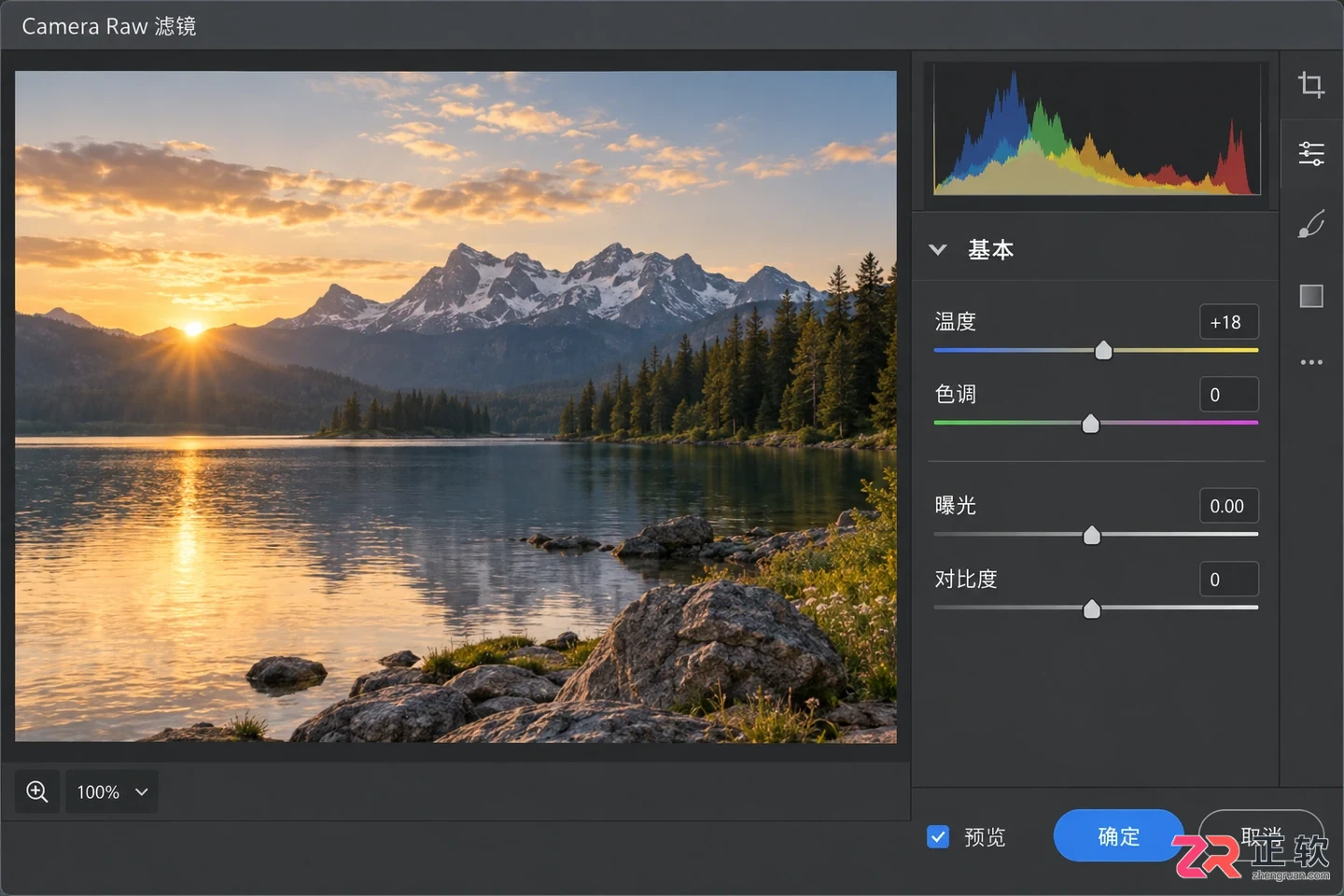
Task: Click the 色调 tint slider handle
Action: [1090, 424]
